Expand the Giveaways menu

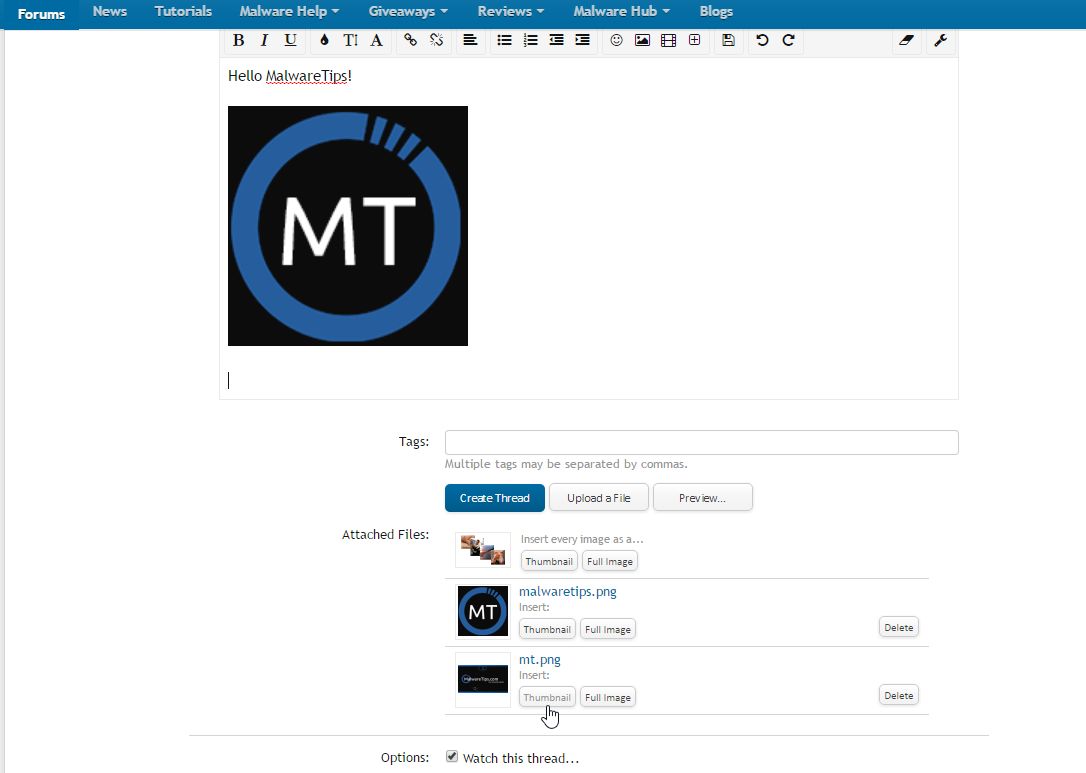pos(408,11)
